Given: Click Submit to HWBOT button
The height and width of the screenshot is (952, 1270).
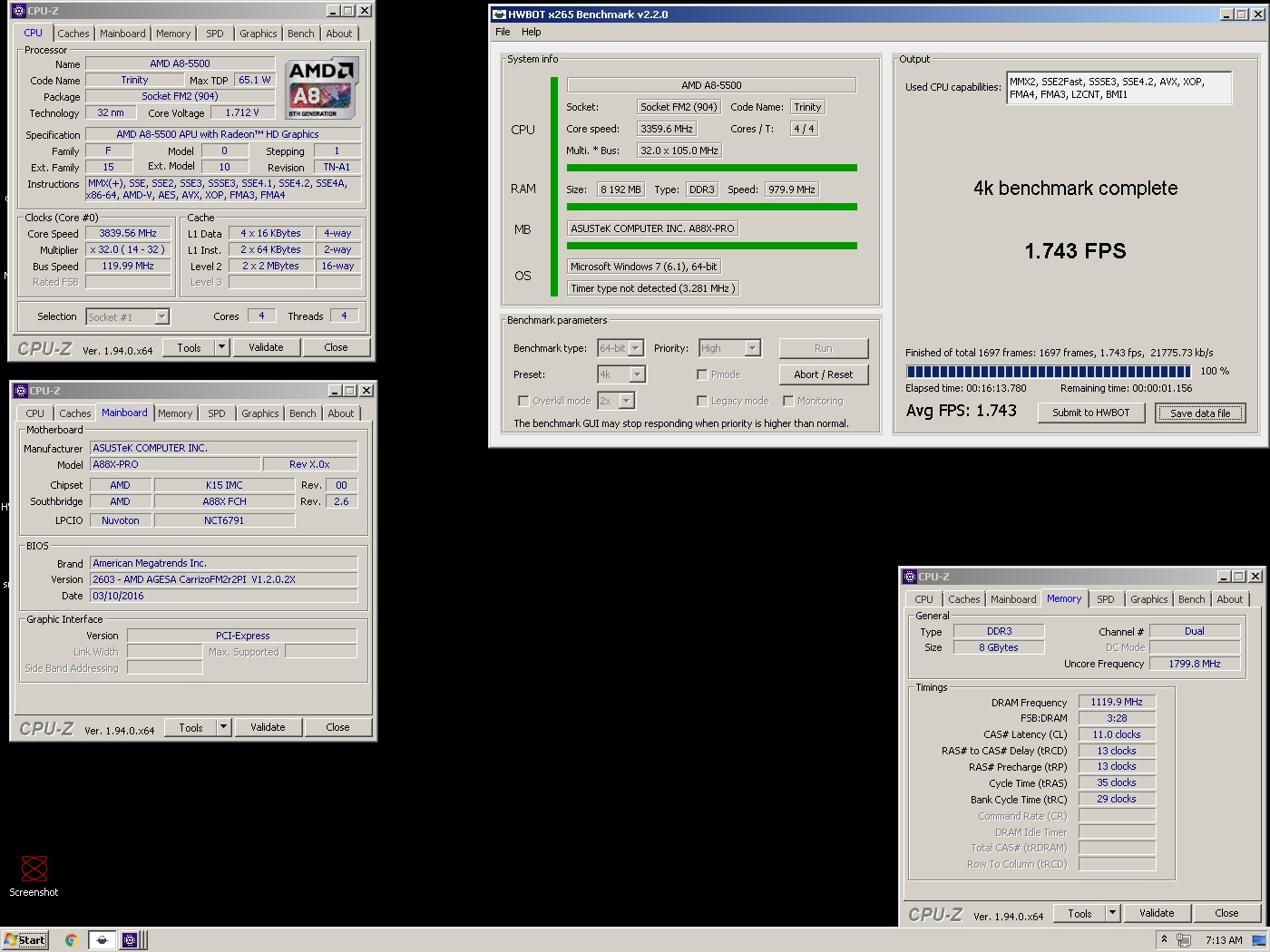Looking at the screenshot, I should pyautogui.click(x=1090, y=413).
